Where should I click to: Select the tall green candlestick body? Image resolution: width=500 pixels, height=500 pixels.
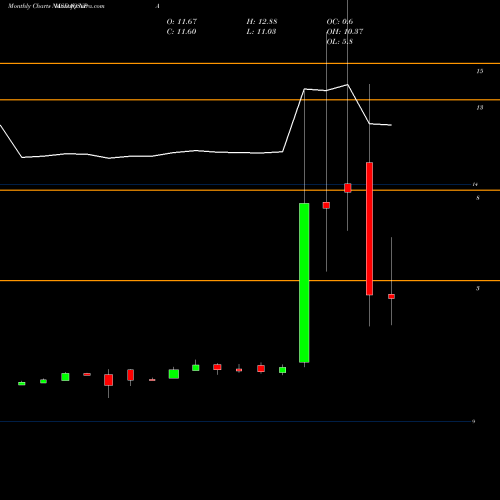(304, 283)
